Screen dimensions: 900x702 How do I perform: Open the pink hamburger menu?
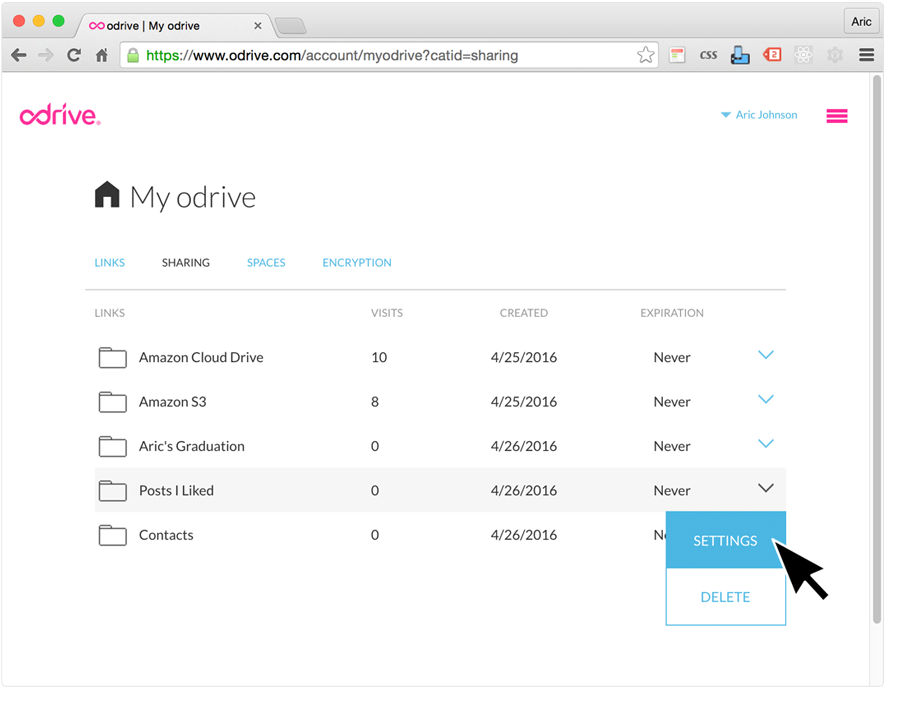click(836, 116)
